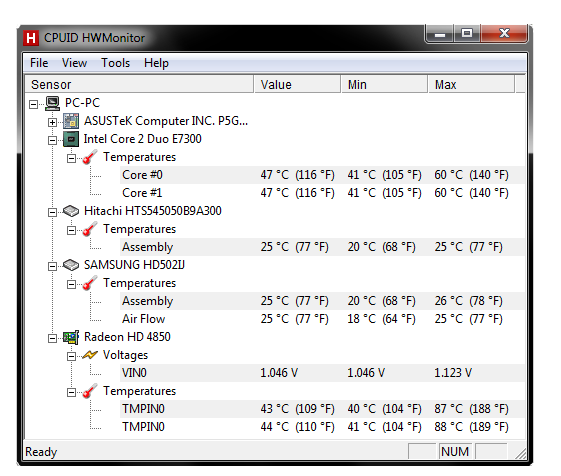Image resolution: width=561 pixels, height=476 pixels.
Task: Click the HWMonitor red H title icon
Action: [31, 38]
